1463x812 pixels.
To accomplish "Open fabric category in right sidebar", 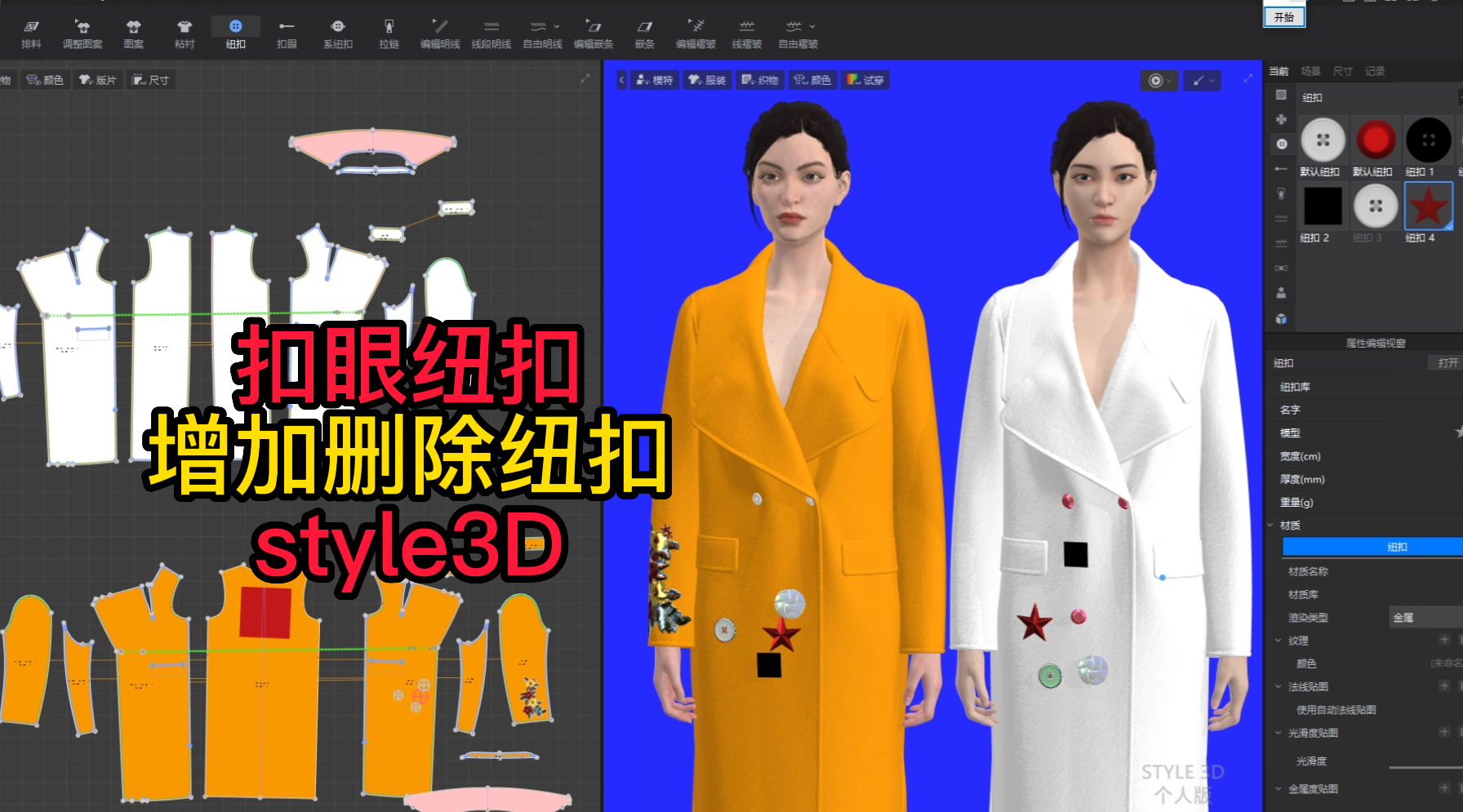I will [1281, 95].
